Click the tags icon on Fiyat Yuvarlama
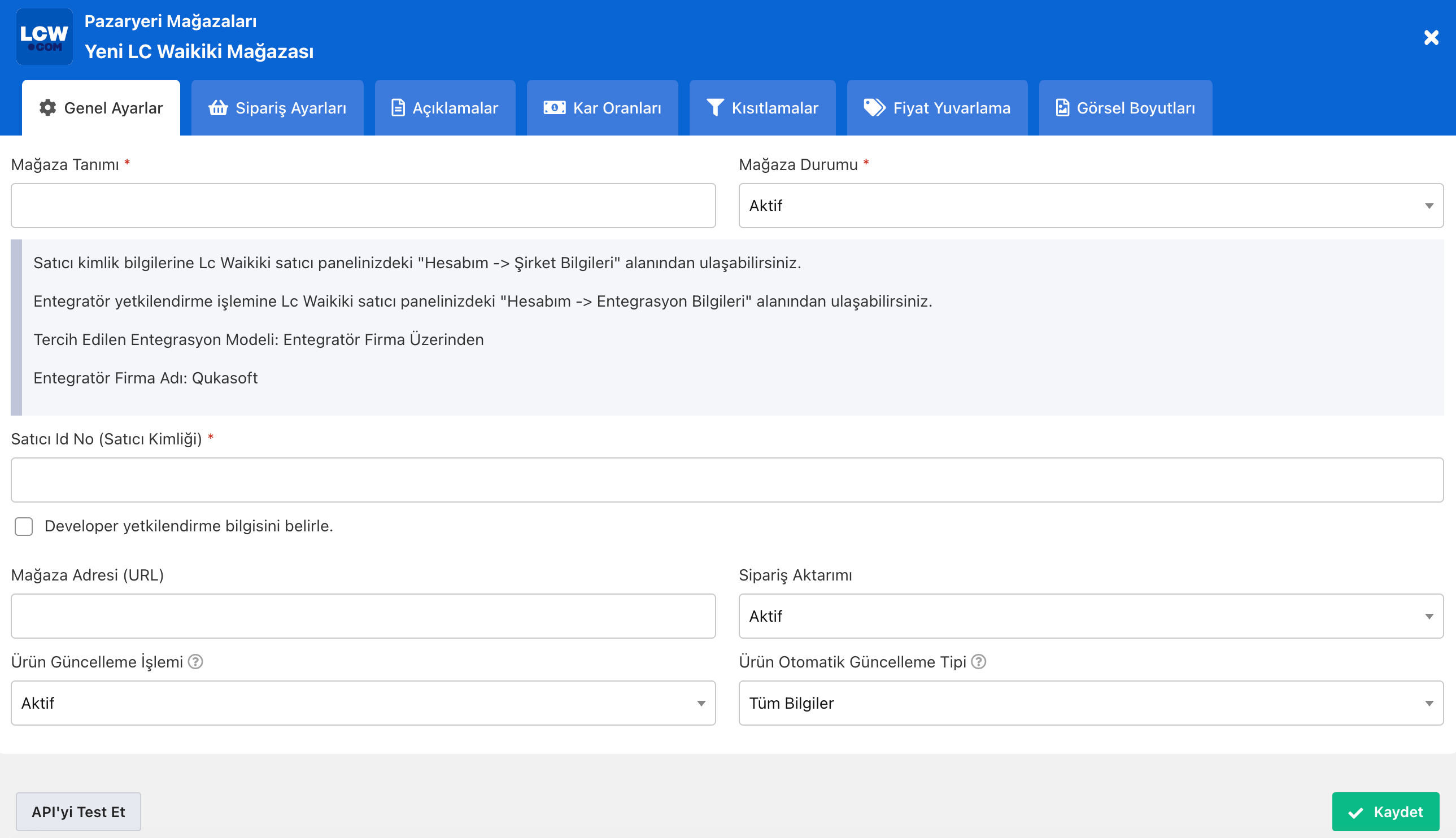 pos(874,108)
